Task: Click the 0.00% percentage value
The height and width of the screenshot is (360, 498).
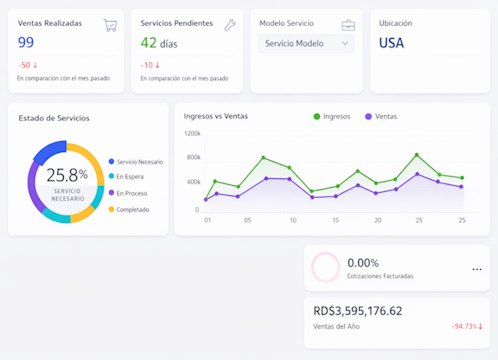Action: [363, 263]
